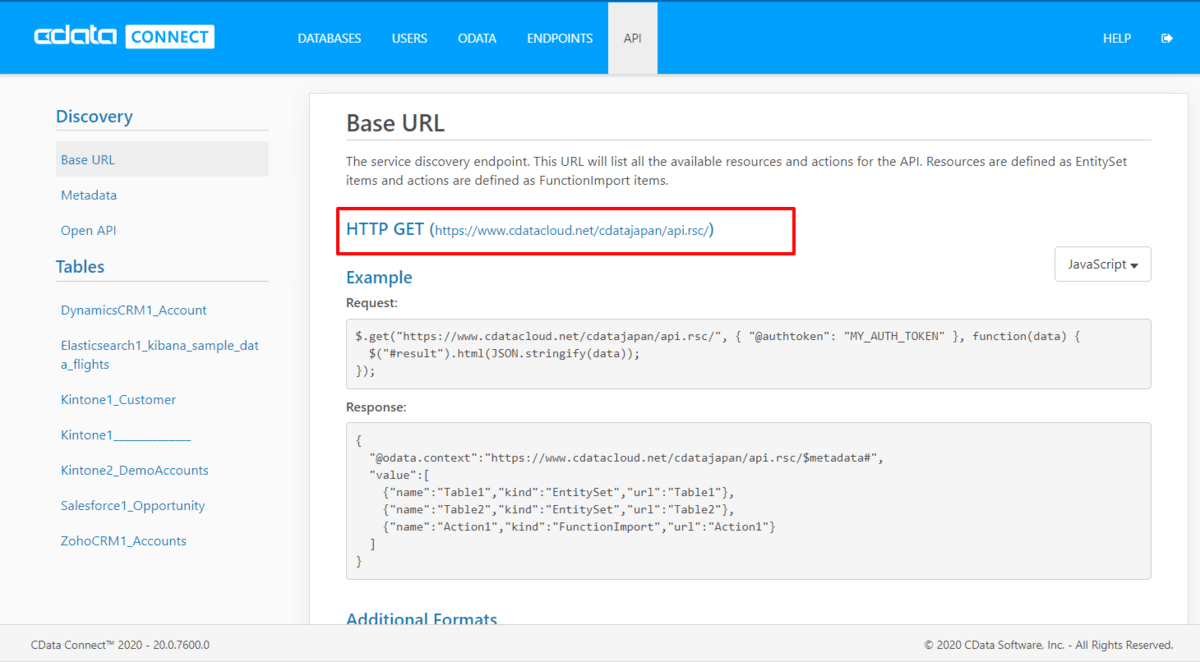Screen dimensions: 1200x662
Task: Click the logout icon in header
Action: click(1166, 38)
